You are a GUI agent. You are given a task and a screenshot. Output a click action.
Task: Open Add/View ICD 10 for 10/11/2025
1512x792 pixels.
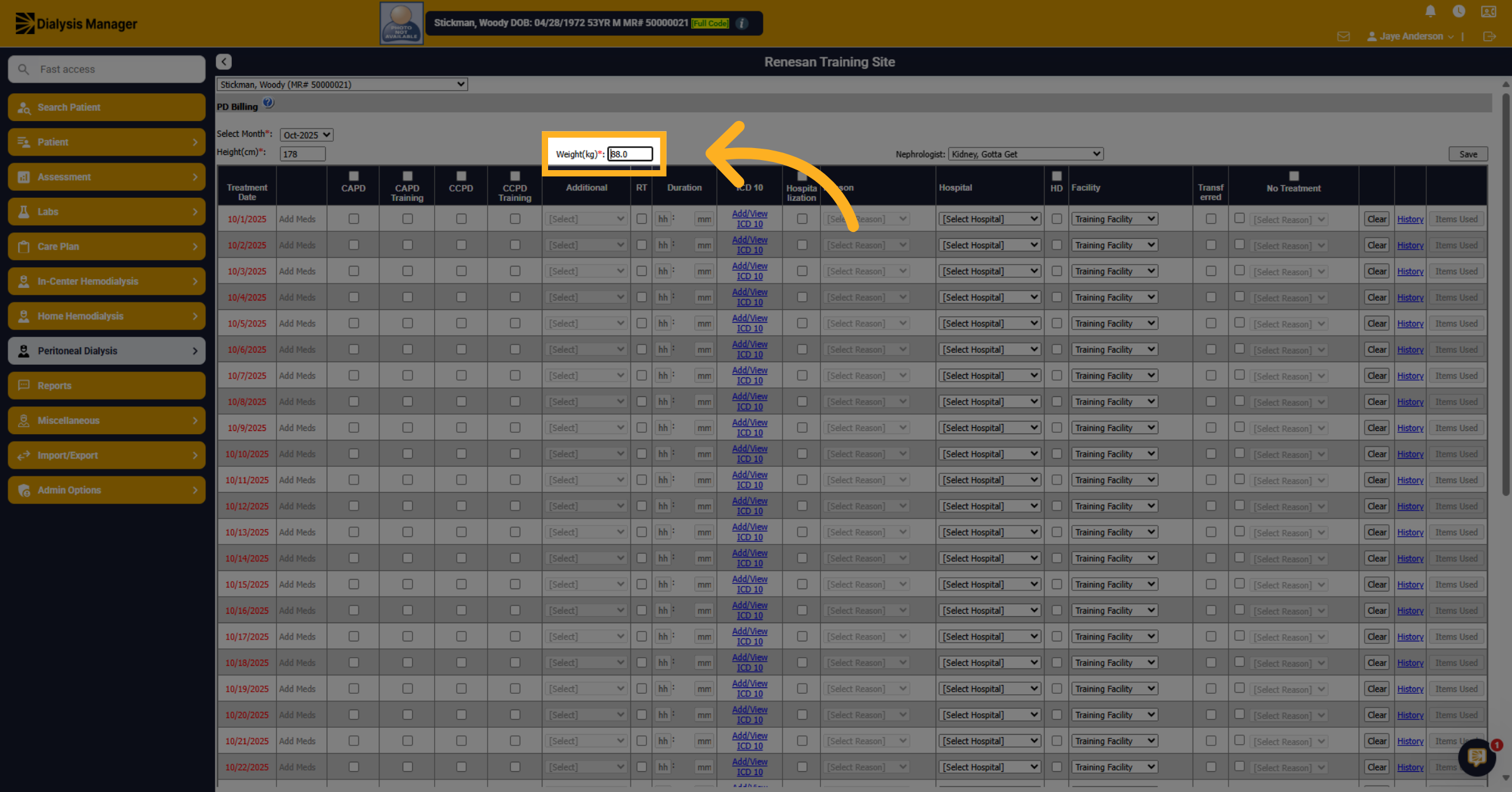point(750,479)
